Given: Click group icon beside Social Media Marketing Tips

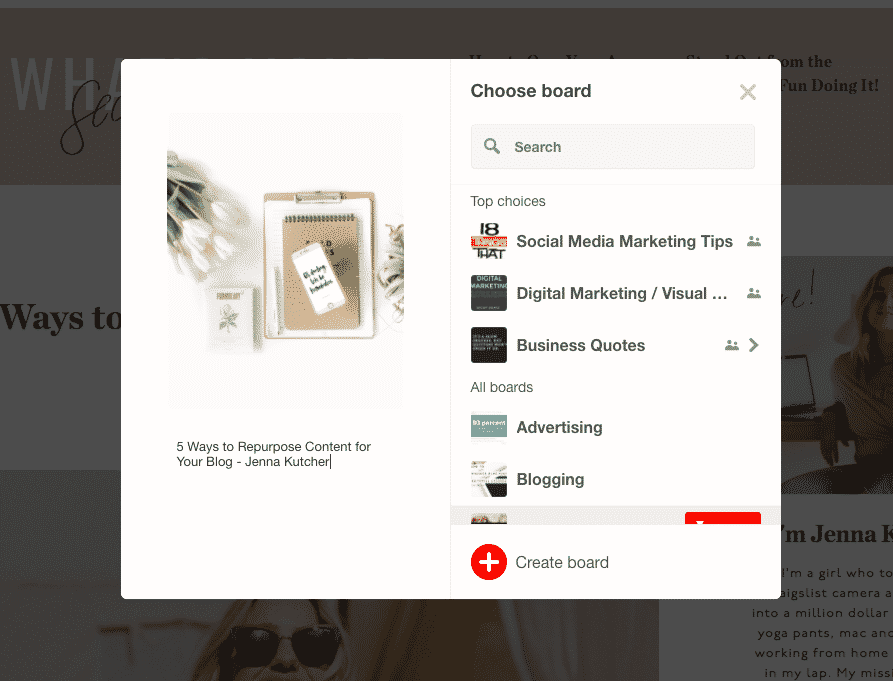Looking at the screenshot, I should 753,241.
